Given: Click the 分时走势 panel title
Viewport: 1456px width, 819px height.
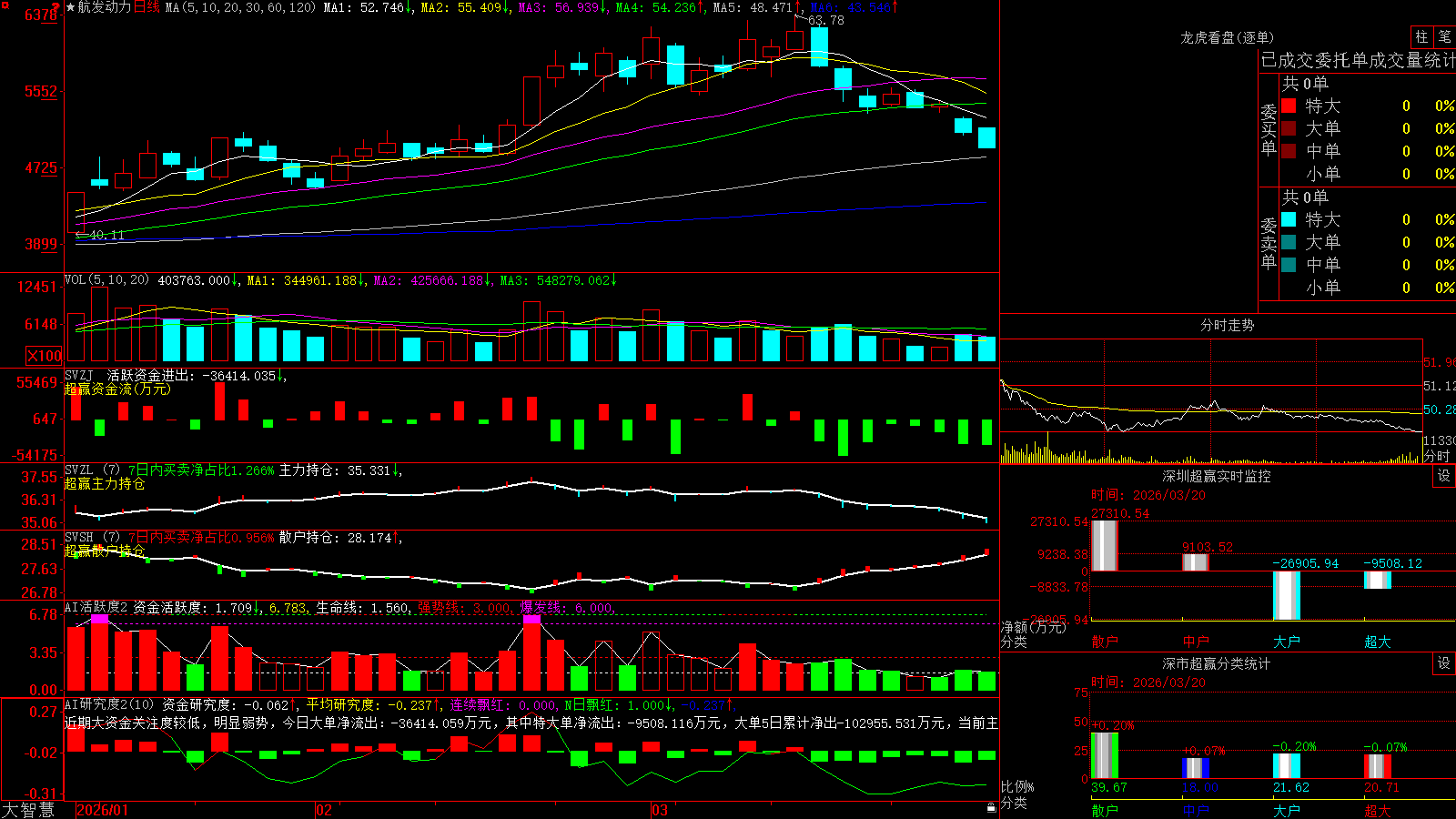Looking at the screenshot, I should coord(1227,325).
